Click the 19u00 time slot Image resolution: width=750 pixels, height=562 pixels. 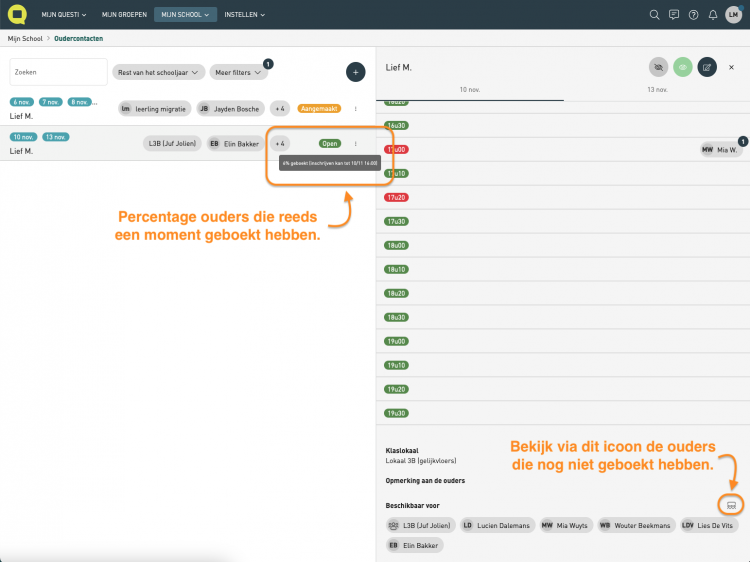(396, 341)
